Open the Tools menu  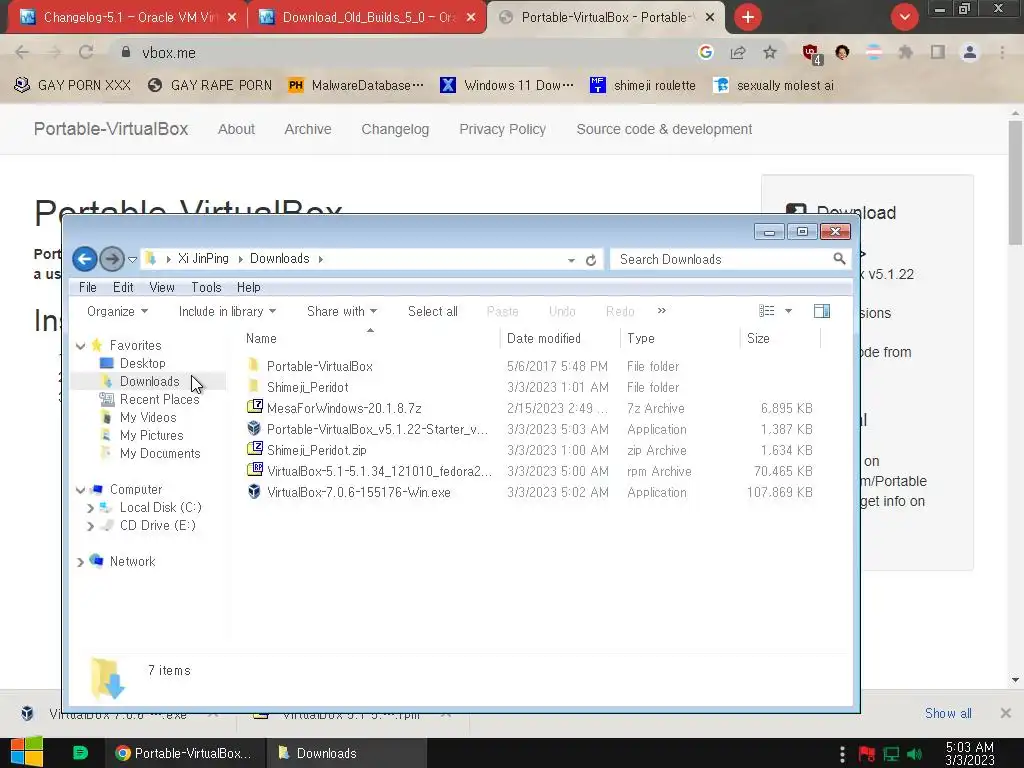206,287
